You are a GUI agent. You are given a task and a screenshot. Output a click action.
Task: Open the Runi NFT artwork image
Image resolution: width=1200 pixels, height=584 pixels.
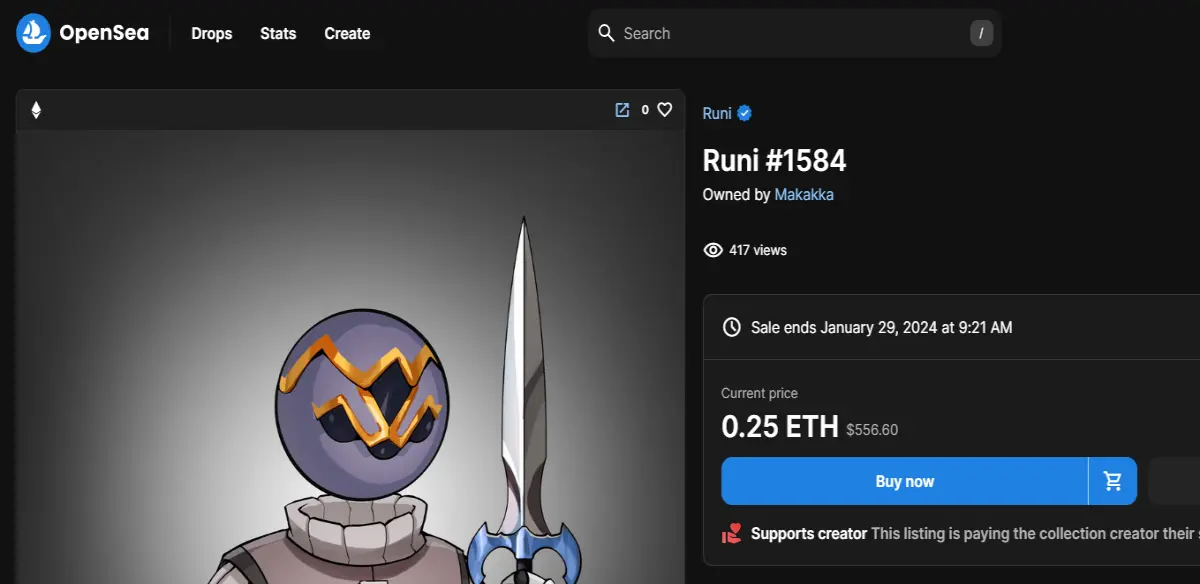point(350,357)
